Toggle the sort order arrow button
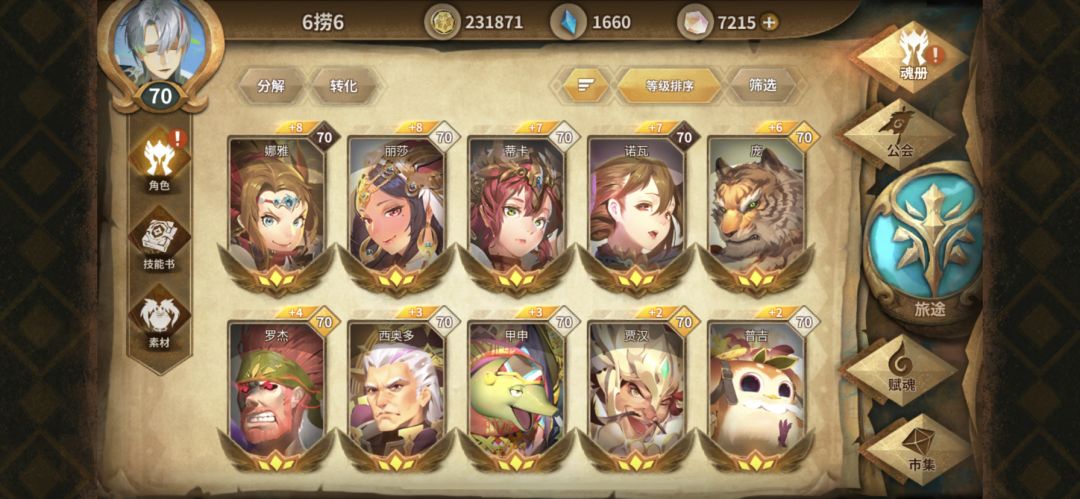The image size is (1080, 499). tap(585, 85)
